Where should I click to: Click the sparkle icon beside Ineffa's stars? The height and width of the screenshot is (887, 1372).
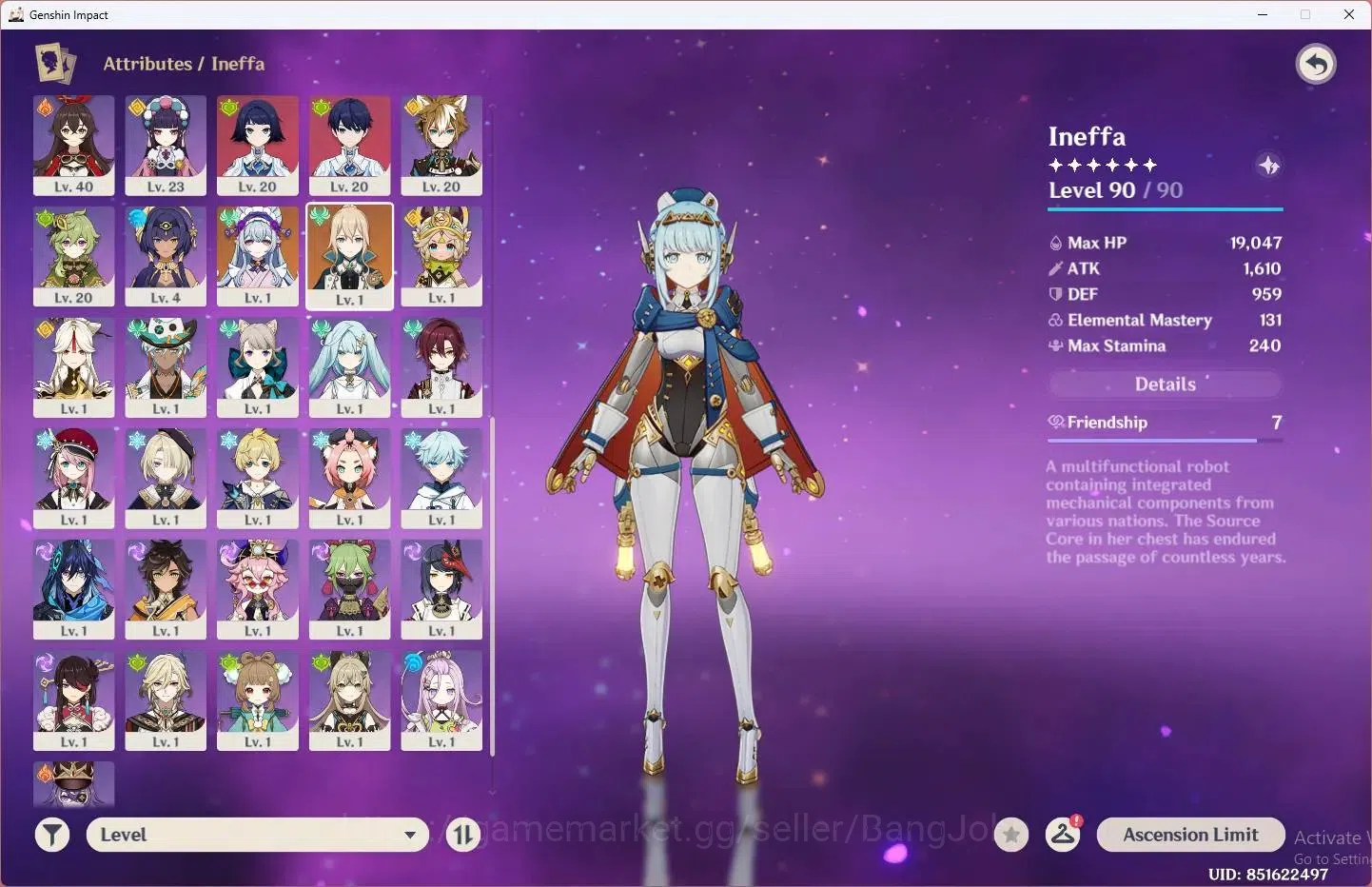click(x=1269, y=166)
